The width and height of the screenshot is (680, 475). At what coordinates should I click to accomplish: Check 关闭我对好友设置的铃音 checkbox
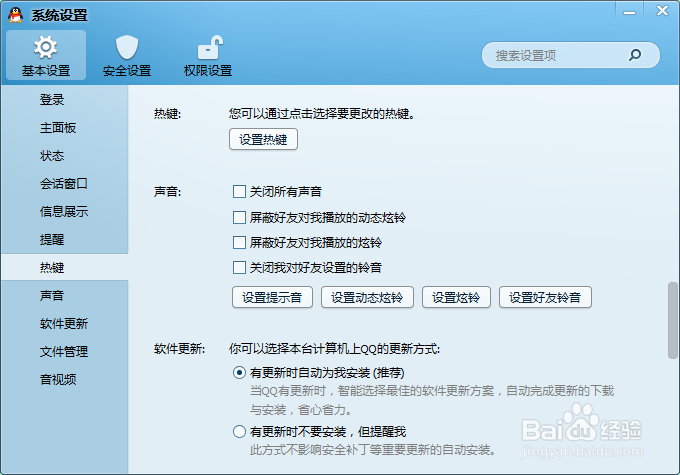pyautogui.click(x=239, y=268)
